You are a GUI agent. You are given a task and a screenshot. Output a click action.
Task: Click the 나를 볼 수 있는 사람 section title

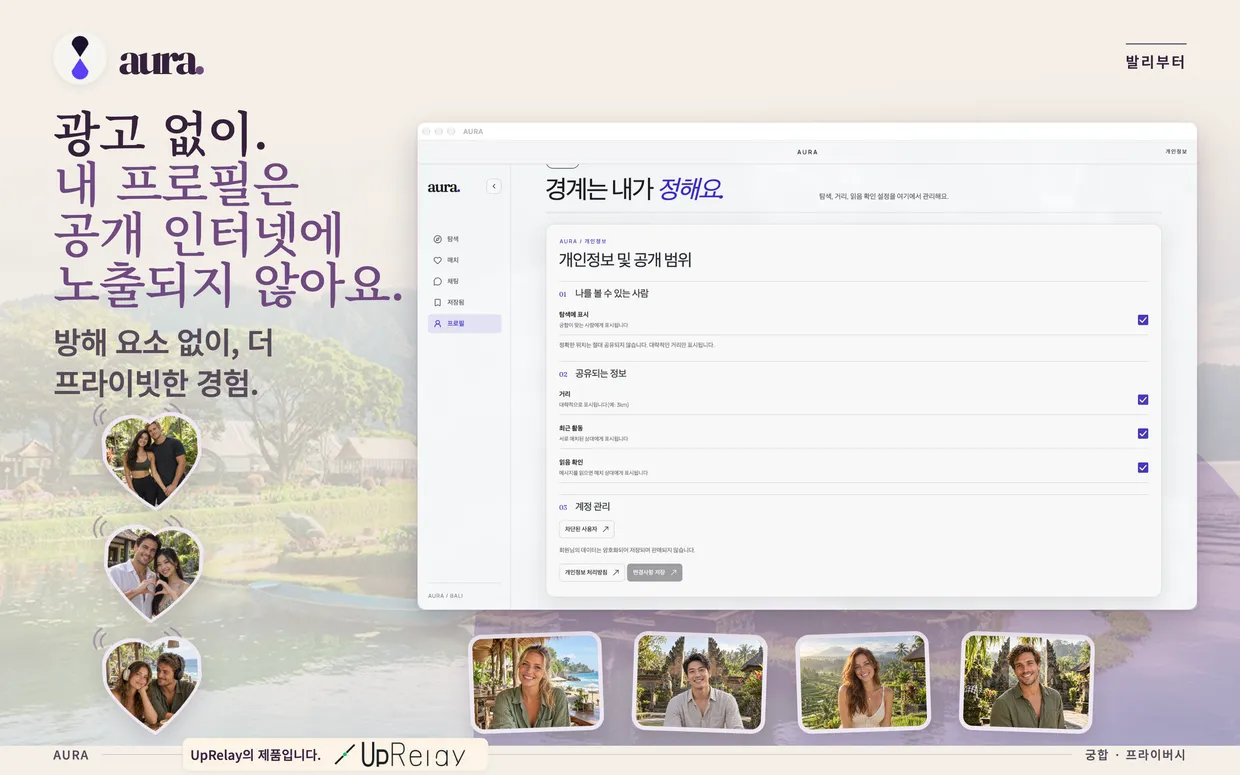[612, 294]
